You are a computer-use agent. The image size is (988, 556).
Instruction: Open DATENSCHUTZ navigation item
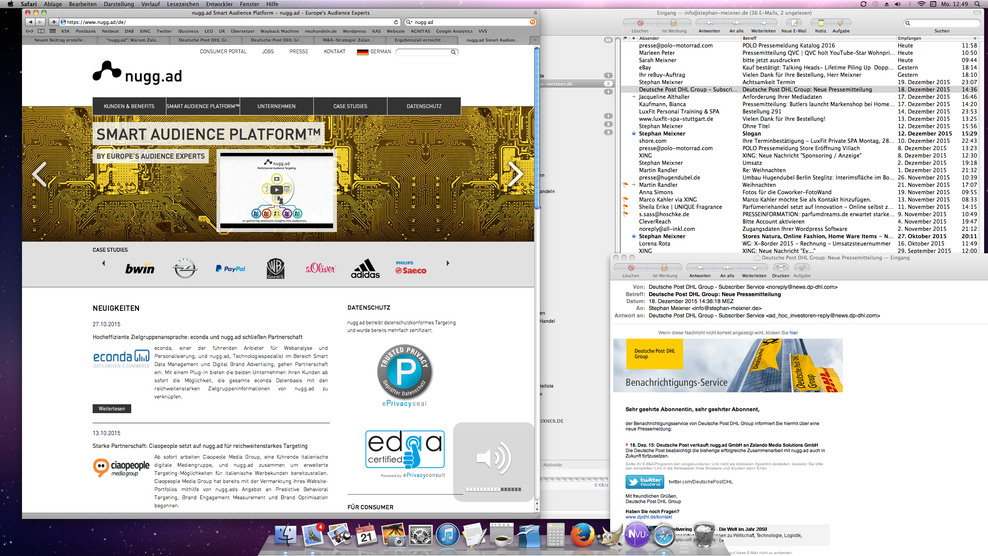point(424,106)
